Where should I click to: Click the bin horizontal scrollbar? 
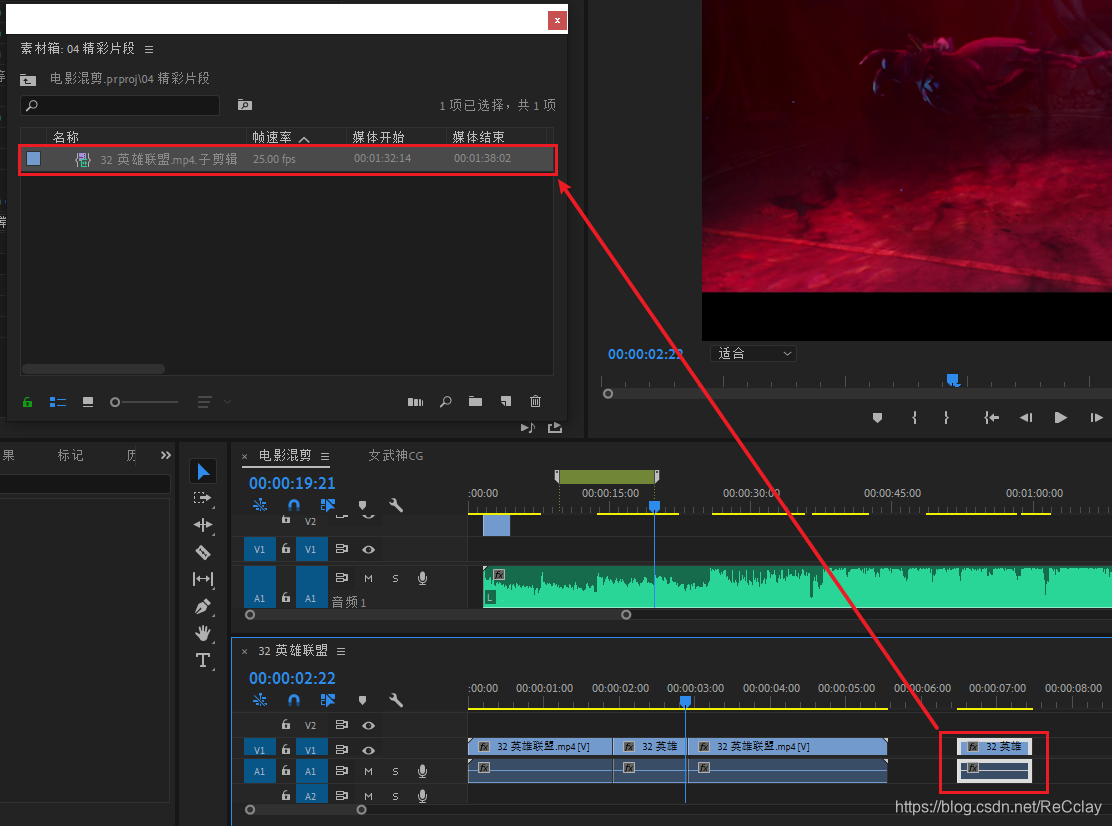93,369
